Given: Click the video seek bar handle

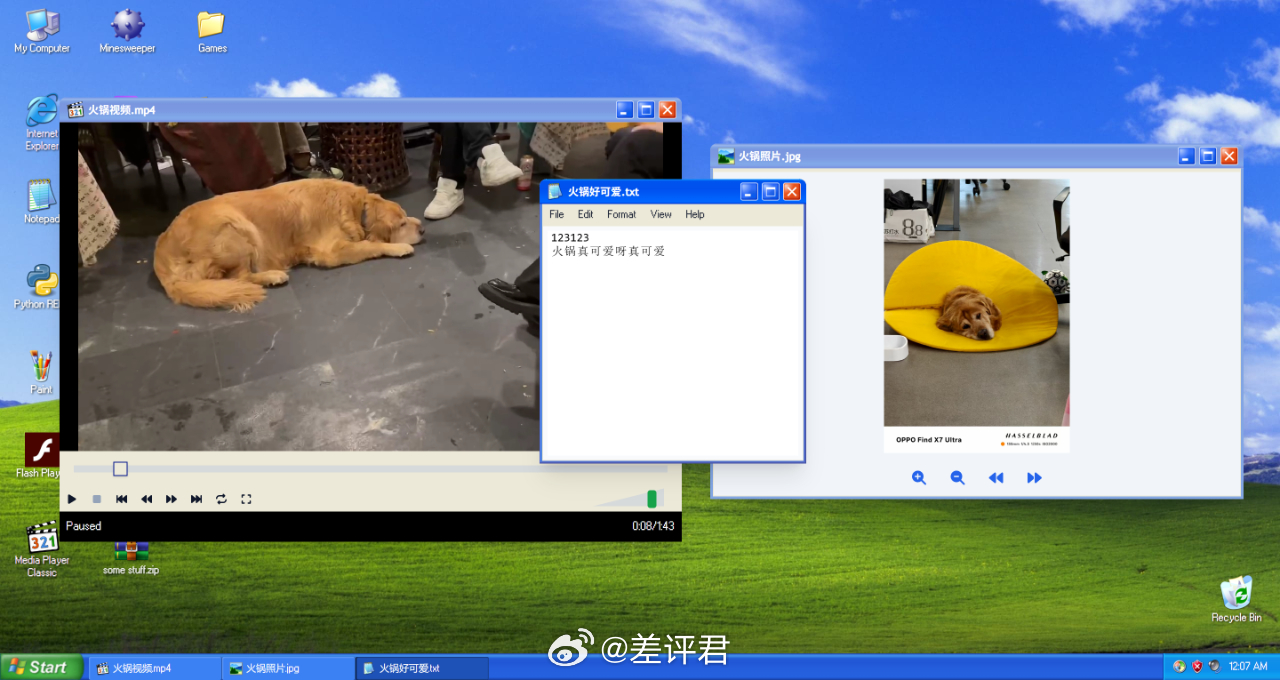Looking at the screenshot, I should coord(120,469).
